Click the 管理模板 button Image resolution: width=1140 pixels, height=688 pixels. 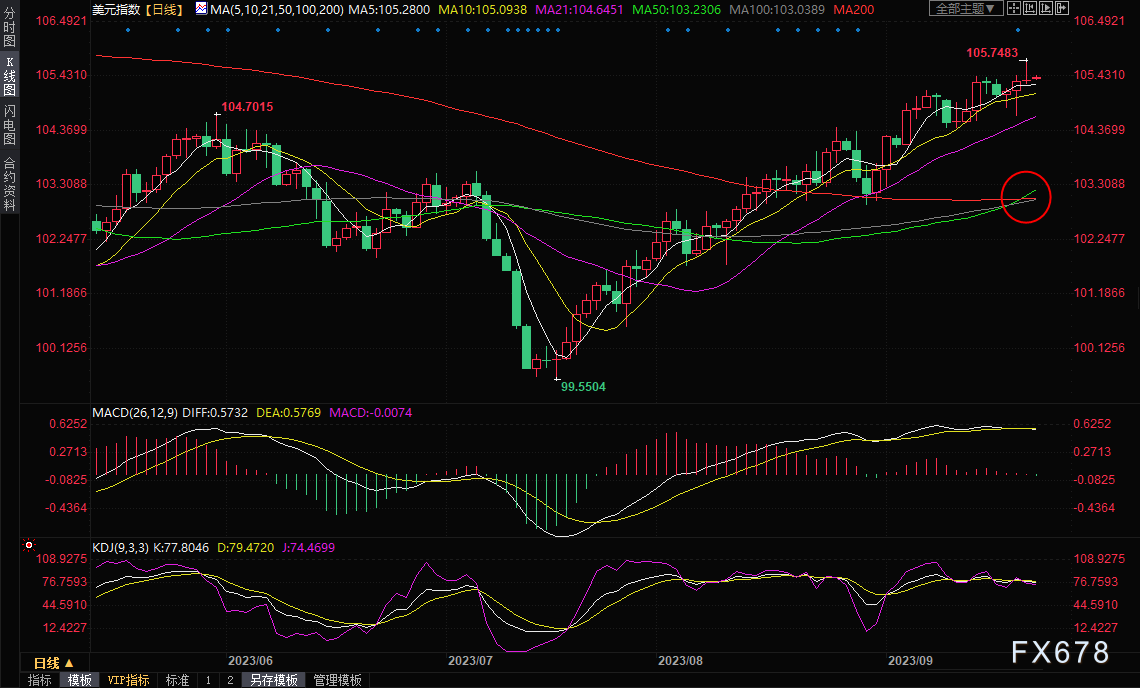pos(338,680)
